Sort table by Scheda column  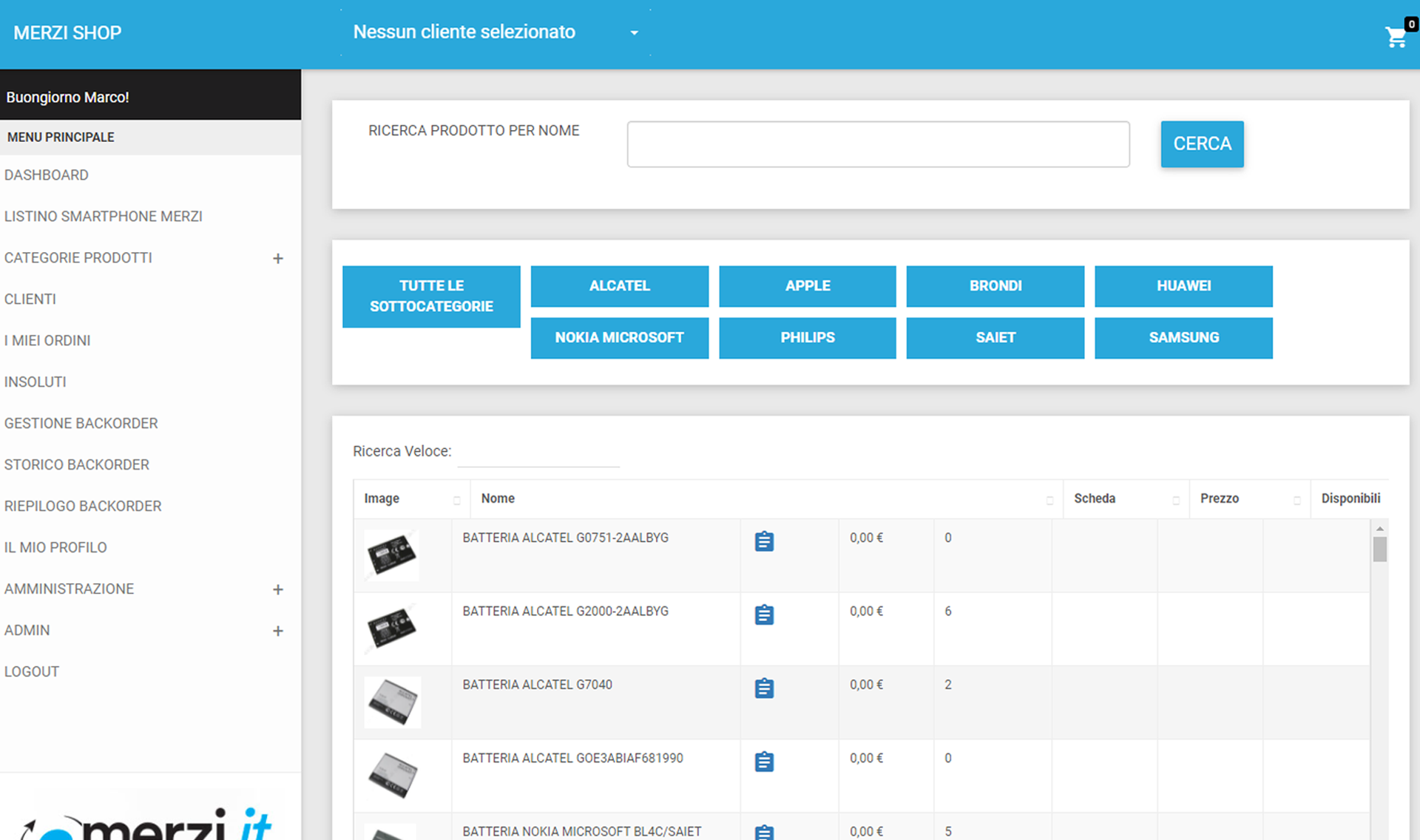click(x=1126, y=499)
